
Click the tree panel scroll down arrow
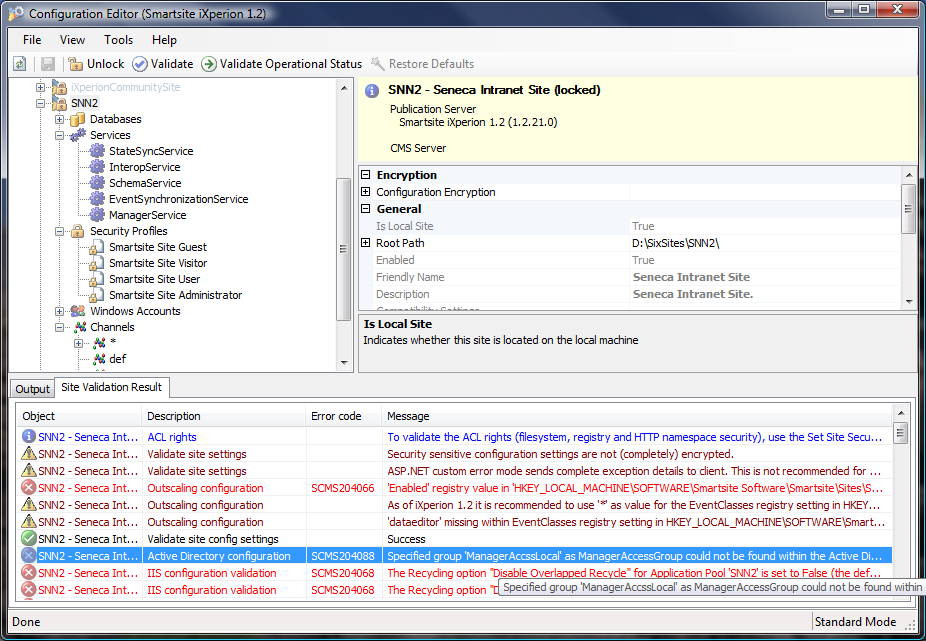(x=344, y=362)
